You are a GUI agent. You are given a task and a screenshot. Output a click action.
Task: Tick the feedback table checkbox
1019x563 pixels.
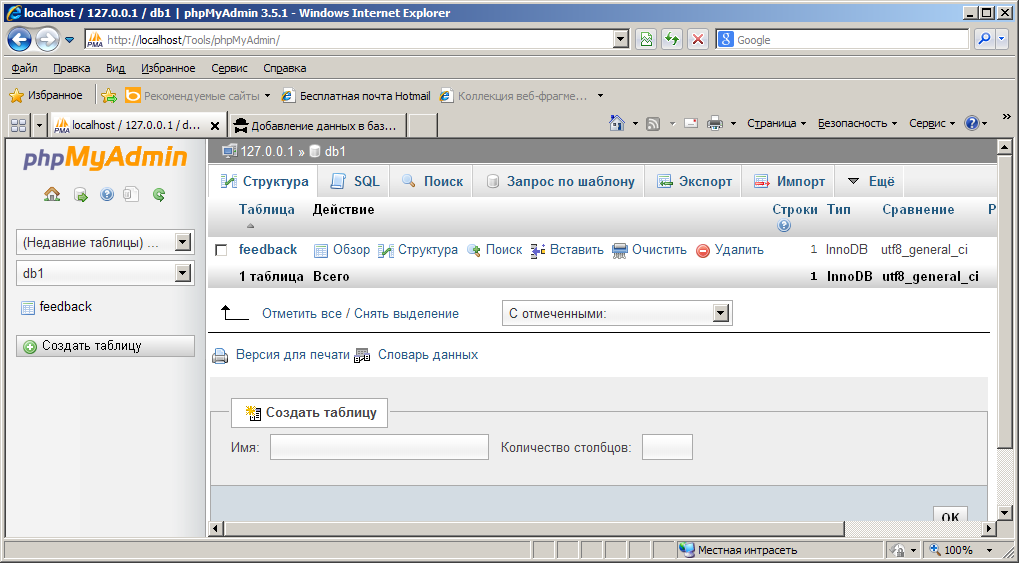pyautogui.click(x=221, y=250)
